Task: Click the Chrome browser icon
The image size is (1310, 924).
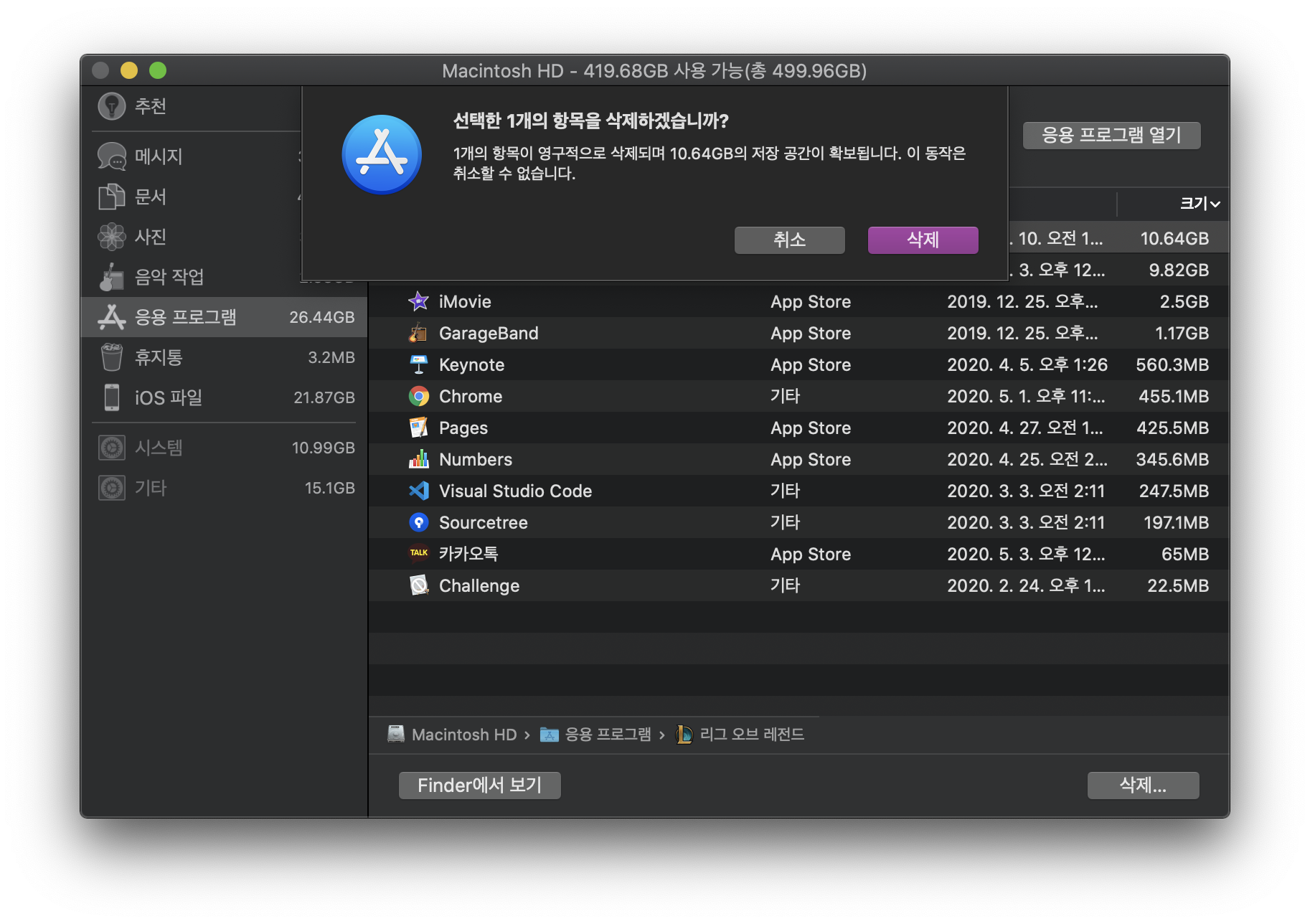Action: tap(418, 396)
